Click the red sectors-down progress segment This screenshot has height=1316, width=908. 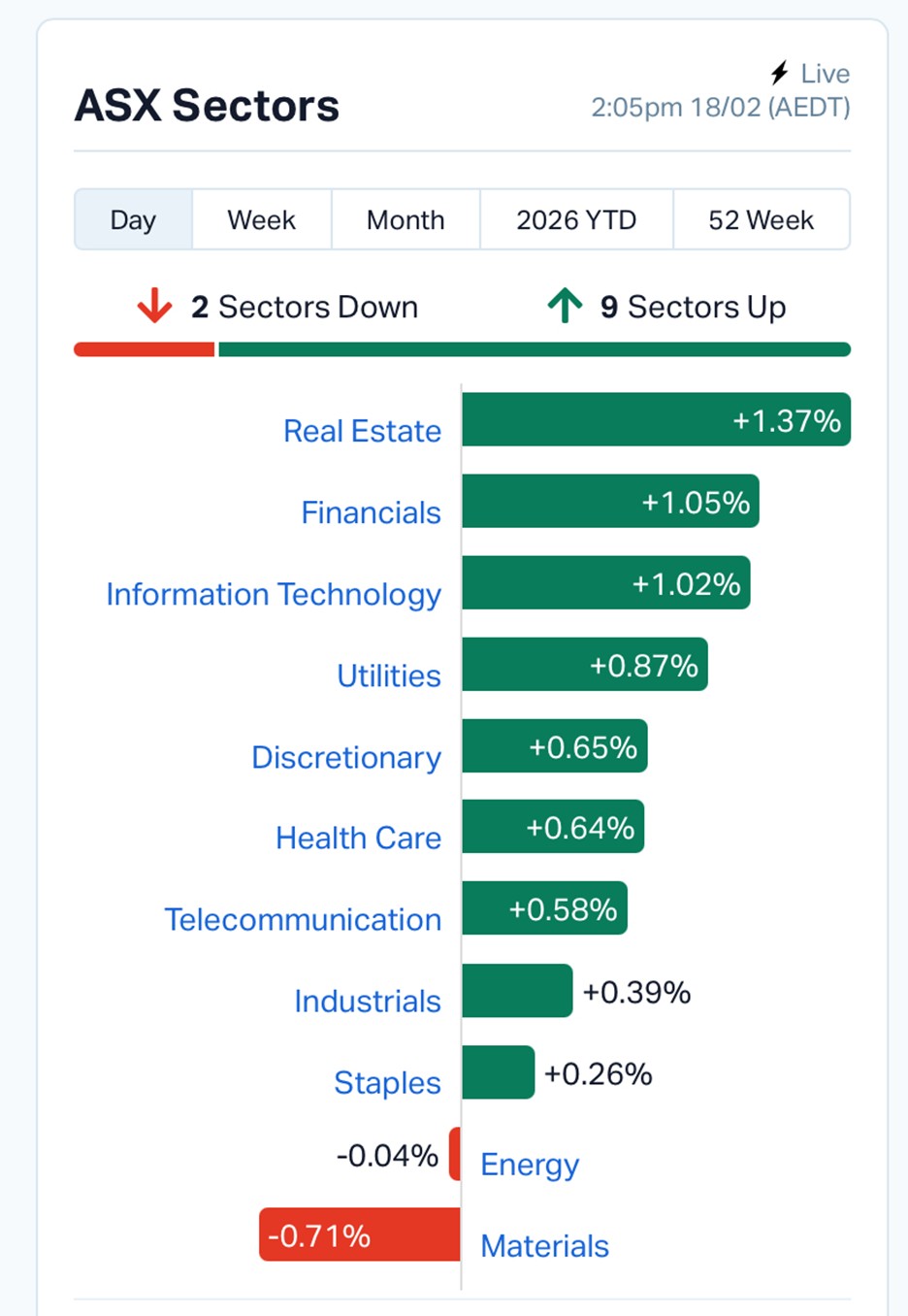click(144, 349)
